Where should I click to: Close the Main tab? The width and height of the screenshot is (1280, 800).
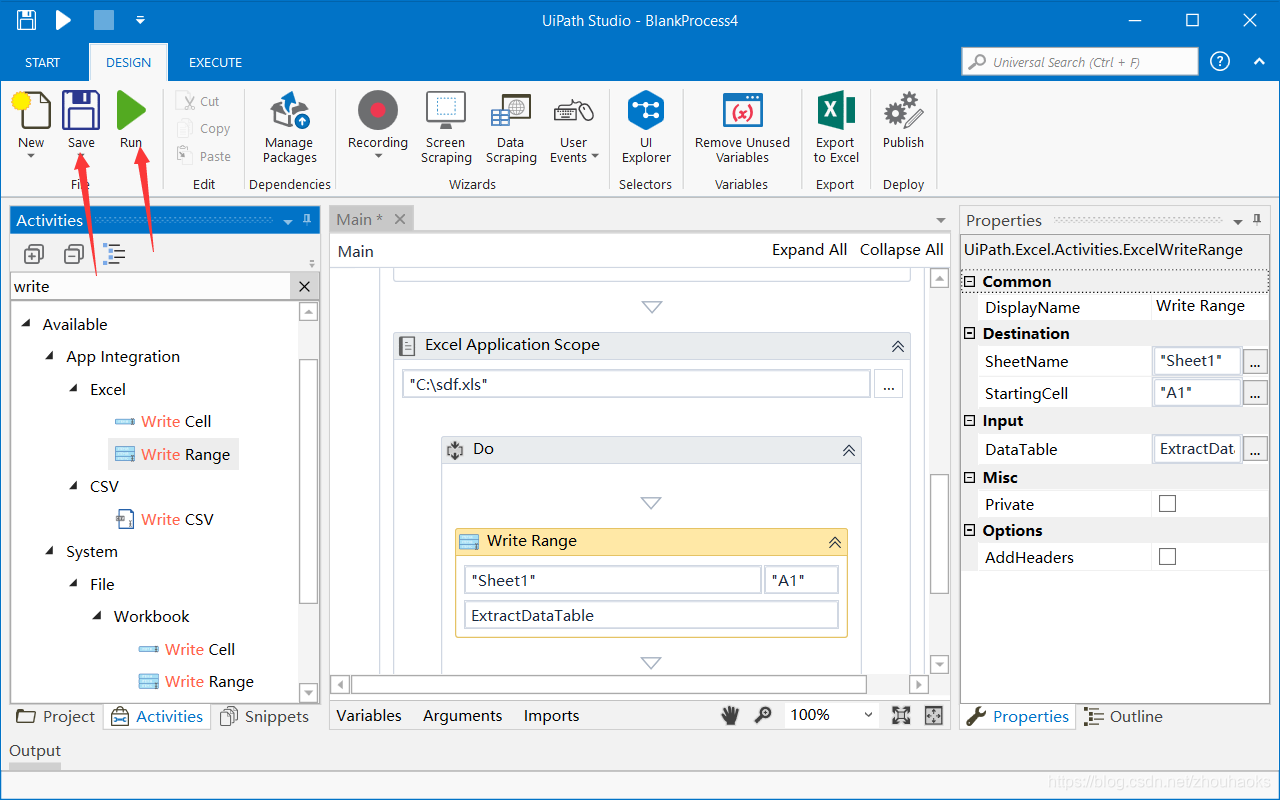400,219
